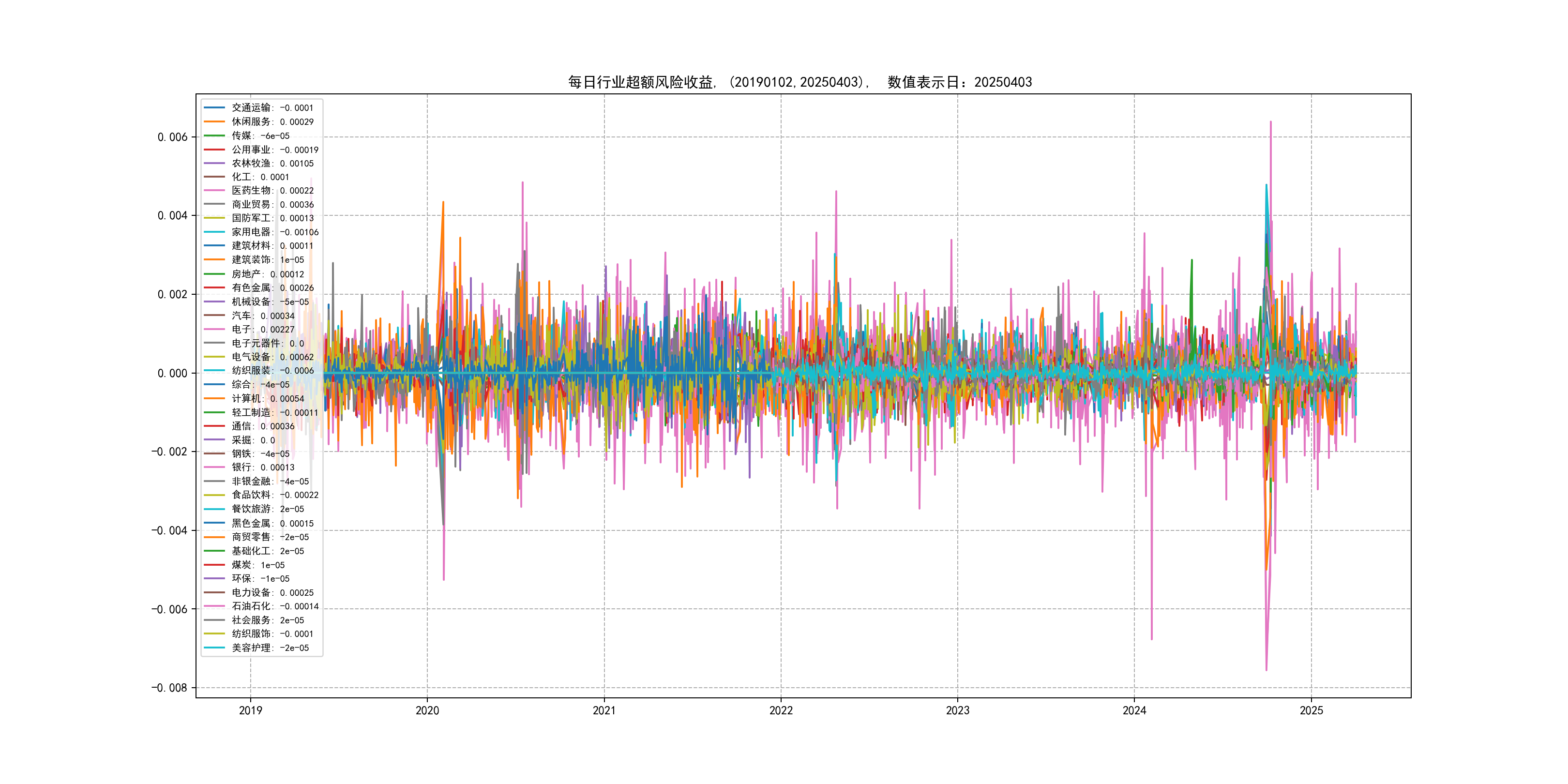Click the 2022 x-axis tick label
This screenshot has width=1568, height=784.
pyautogui.click(x=781, y=710)
